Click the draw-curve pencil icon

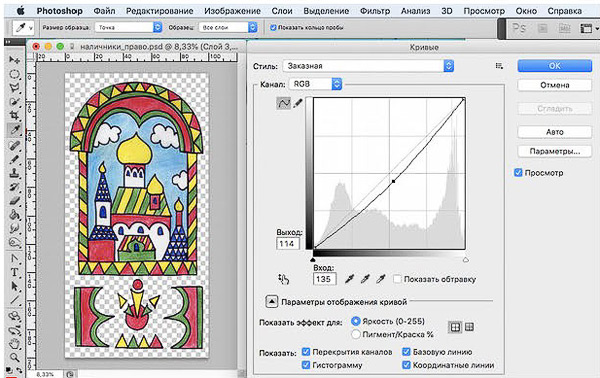(298, 103)
